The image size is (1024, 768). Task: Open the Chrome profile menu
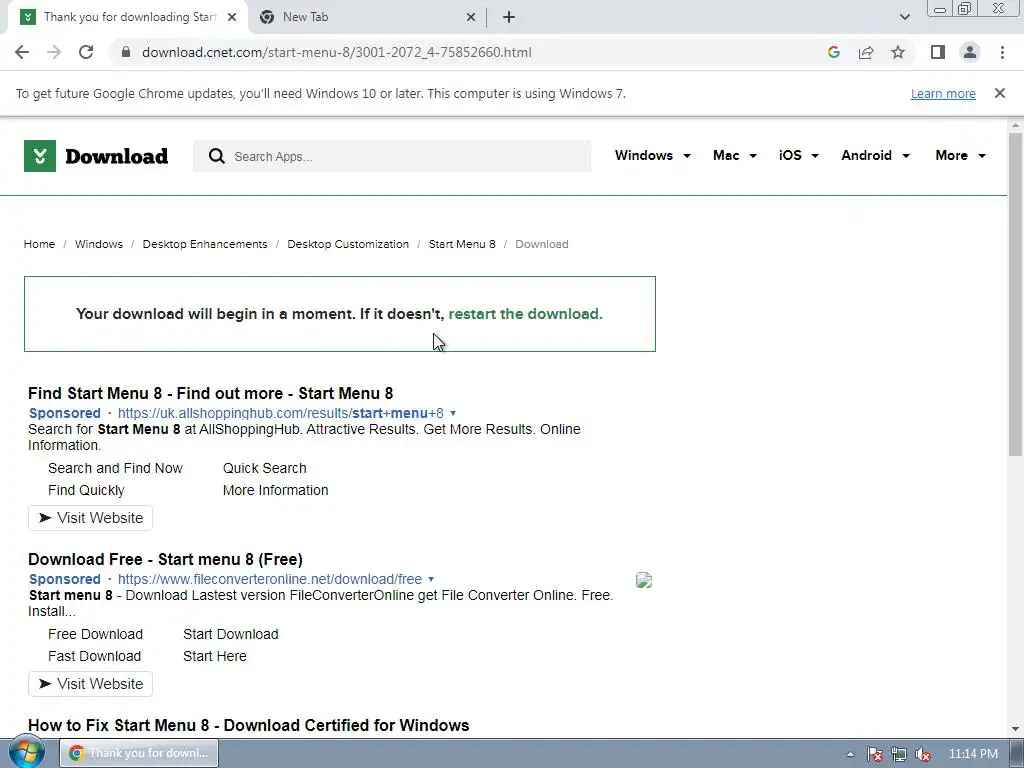point(970,52)
